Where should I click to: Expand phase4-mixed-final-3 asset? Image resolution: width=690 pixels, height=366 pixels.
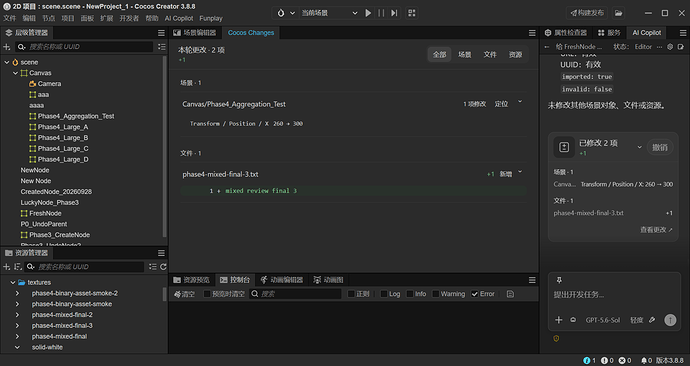click(17, 326)
